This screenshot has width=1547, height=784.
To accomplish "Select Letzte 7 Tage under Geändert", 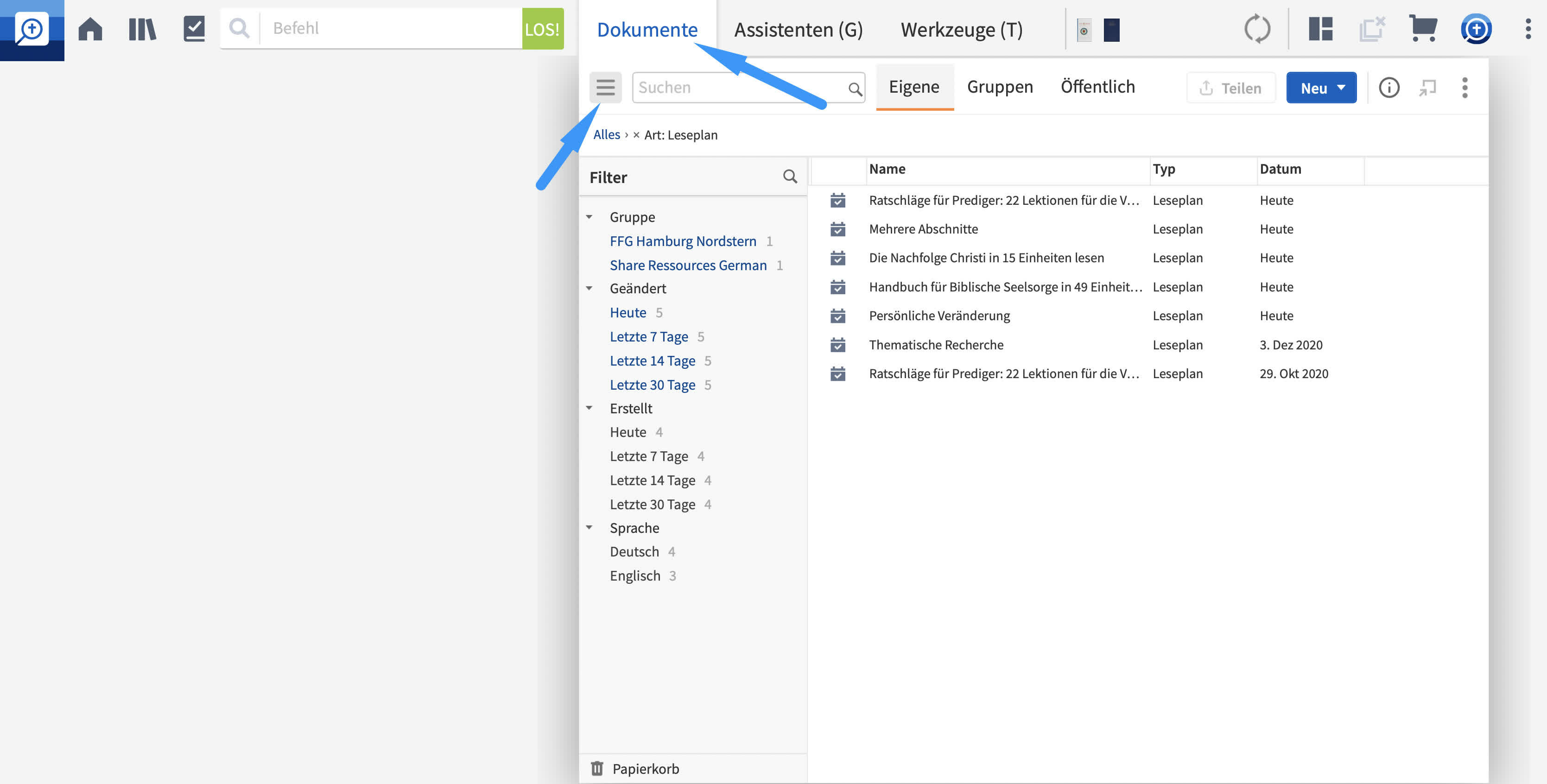I will (648, 337).
